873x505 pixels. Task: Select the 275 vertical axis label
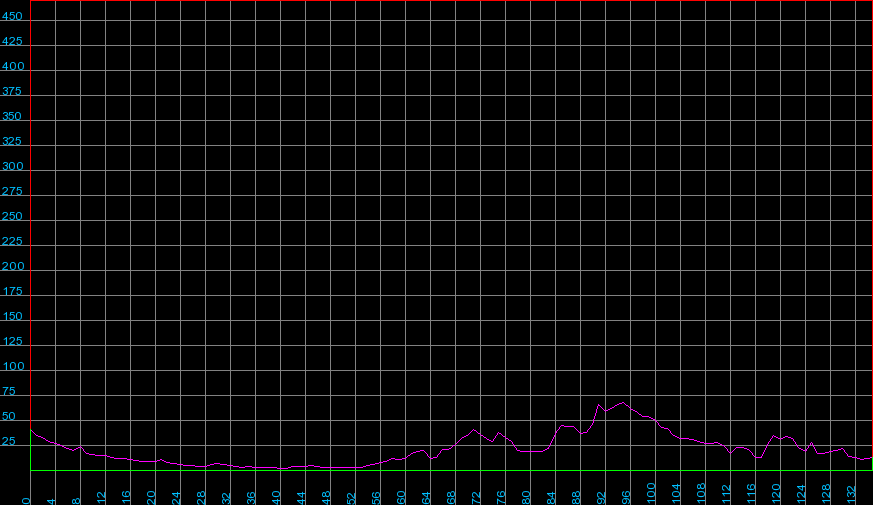pos(12,192)
